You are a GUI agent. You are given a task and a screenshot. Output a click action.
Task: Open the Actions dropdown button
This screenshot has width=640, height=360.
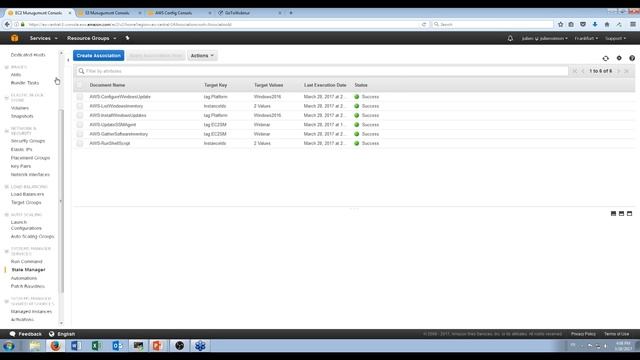[202, 56]
